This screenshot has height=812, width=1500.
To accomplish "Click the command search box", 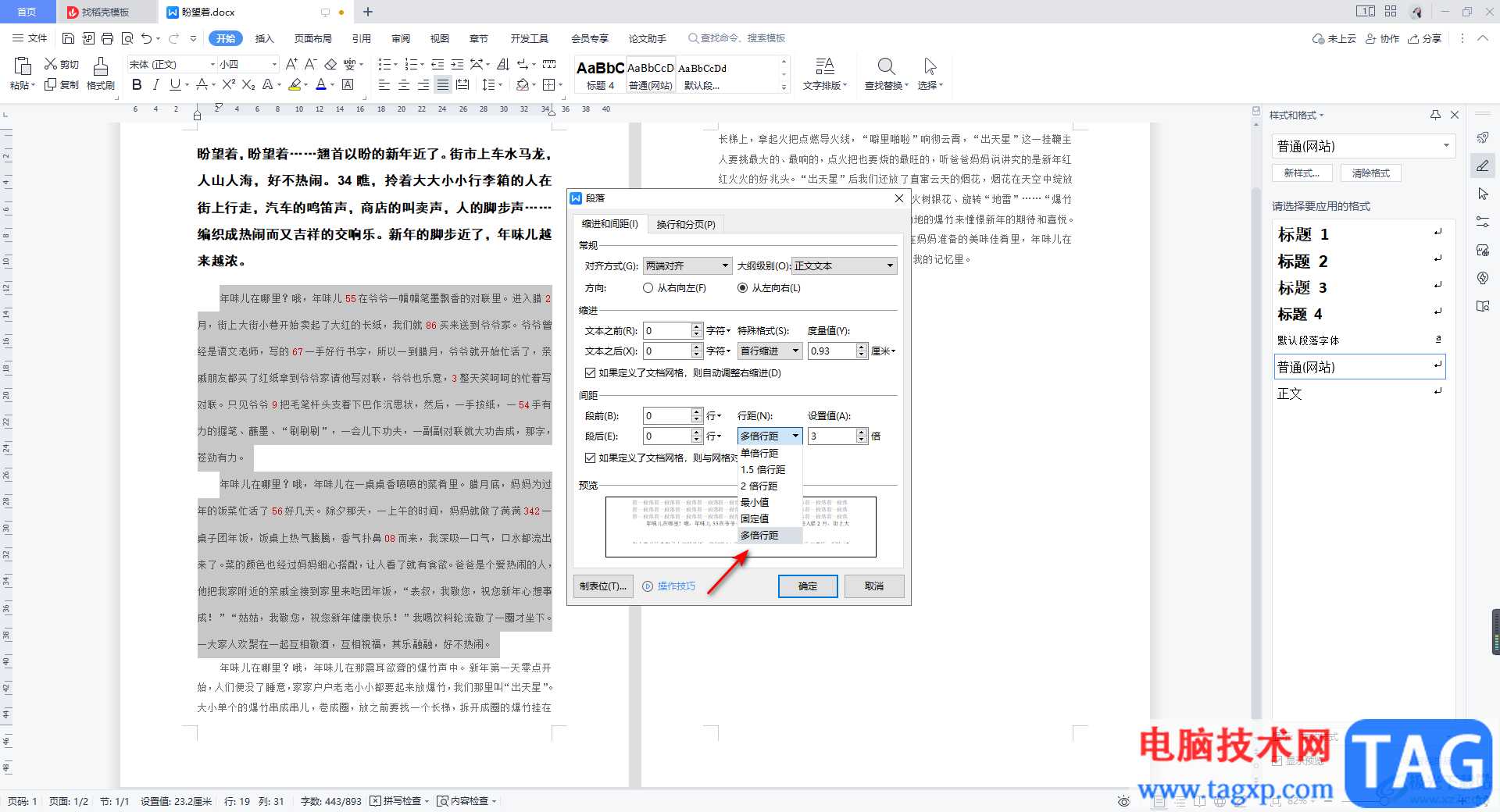I will 737,38.
